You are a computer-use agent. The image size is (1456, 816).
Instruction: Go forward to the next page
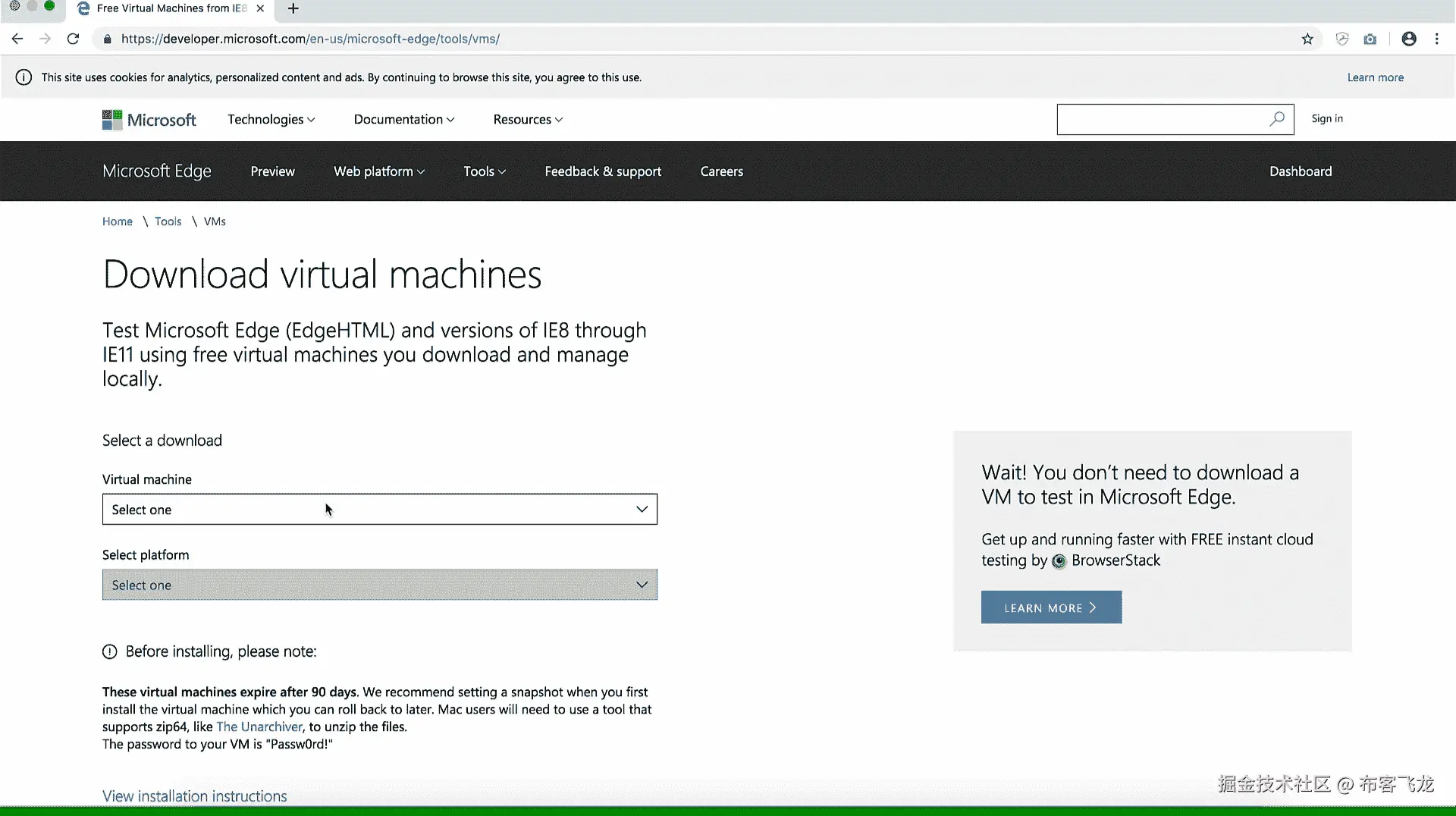[x=45, y=39]
